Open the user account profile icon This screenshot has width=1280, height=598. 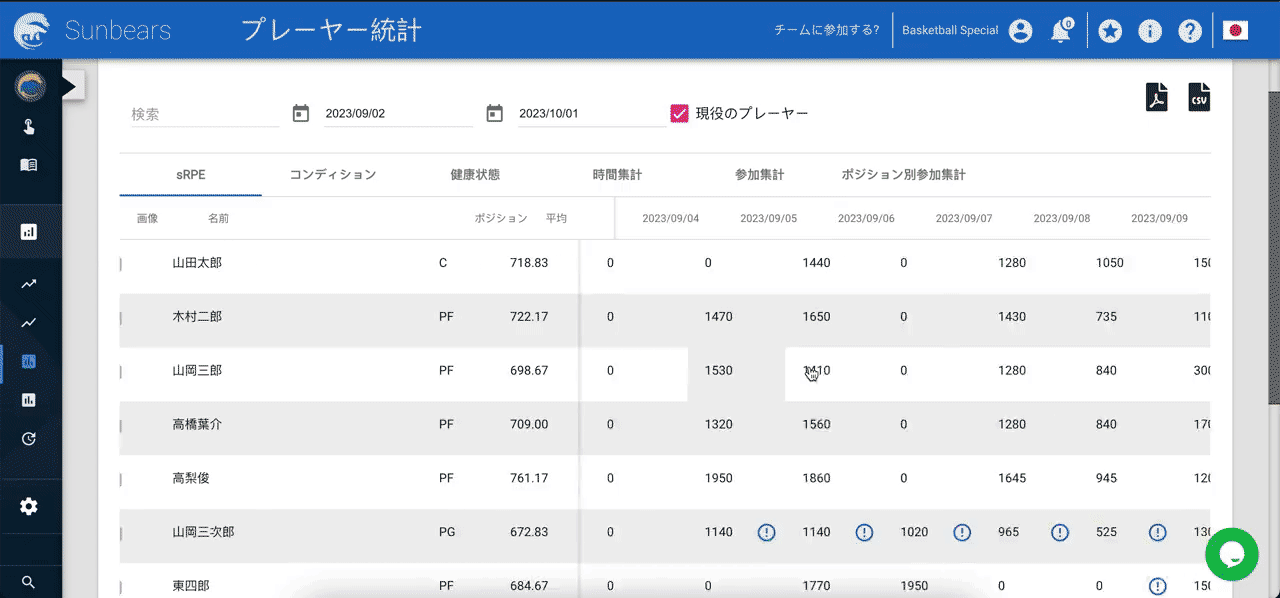pos(1020,31)
